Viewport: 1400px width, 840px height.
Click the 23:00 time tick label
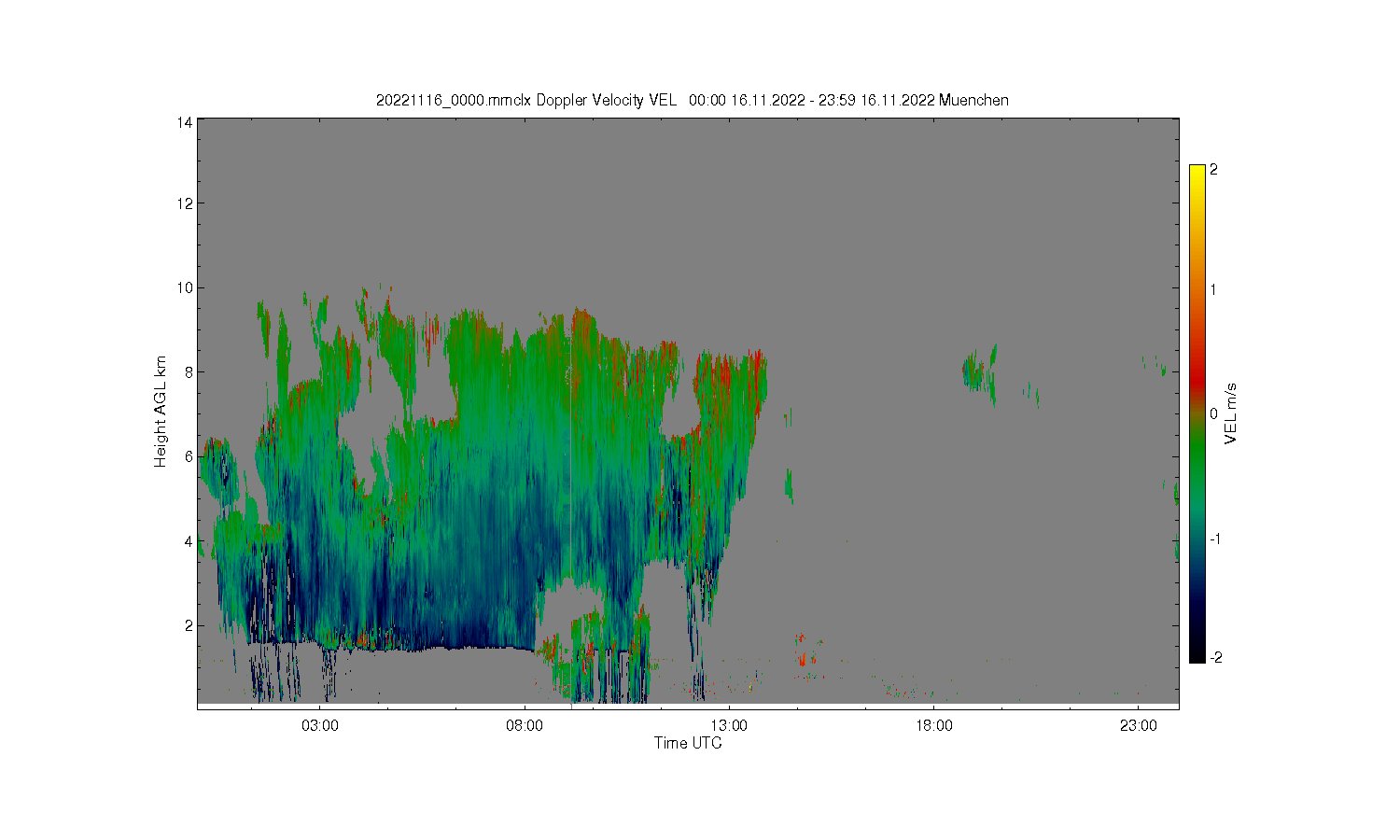click(1138, 726)
